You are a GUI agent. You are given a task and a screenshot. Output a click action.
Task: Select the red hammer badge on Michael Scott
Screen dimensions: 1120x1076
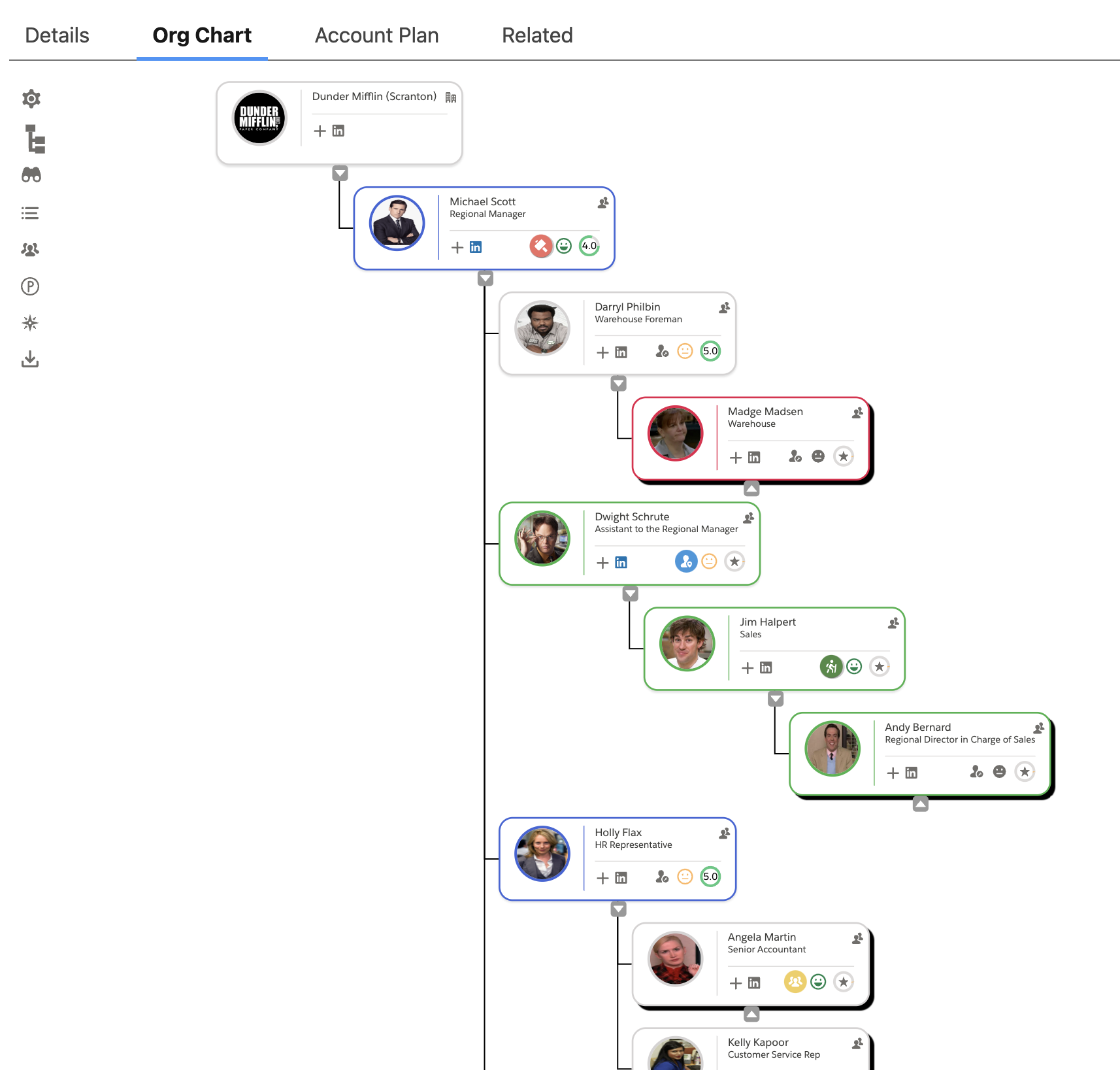[x=541, y=246]
